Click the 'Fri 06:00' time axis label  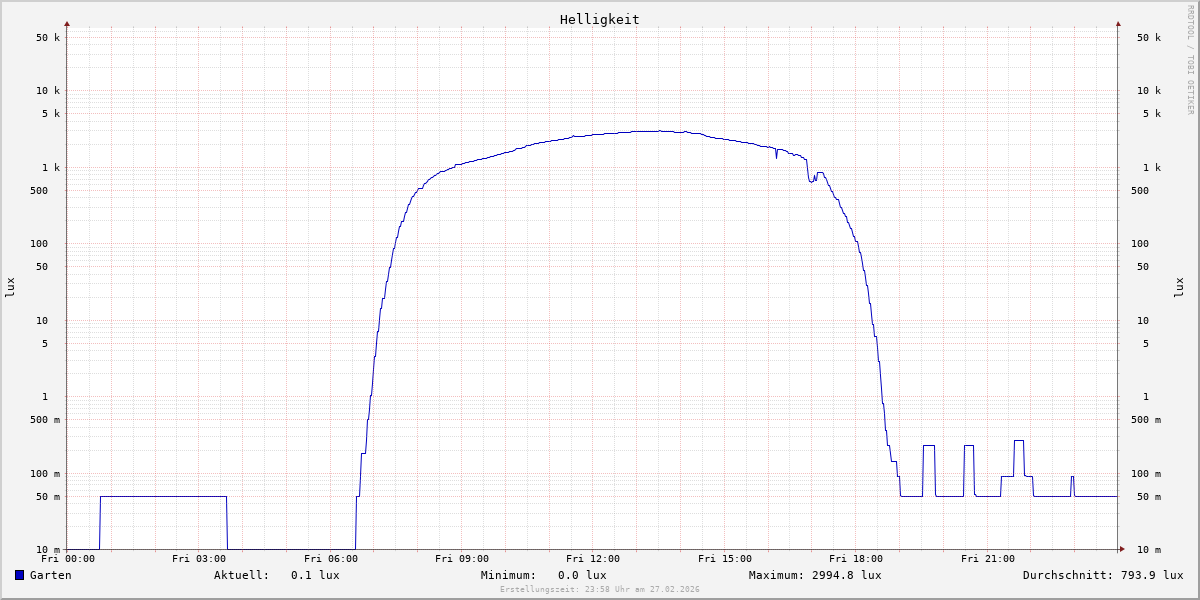pos(331,559)
